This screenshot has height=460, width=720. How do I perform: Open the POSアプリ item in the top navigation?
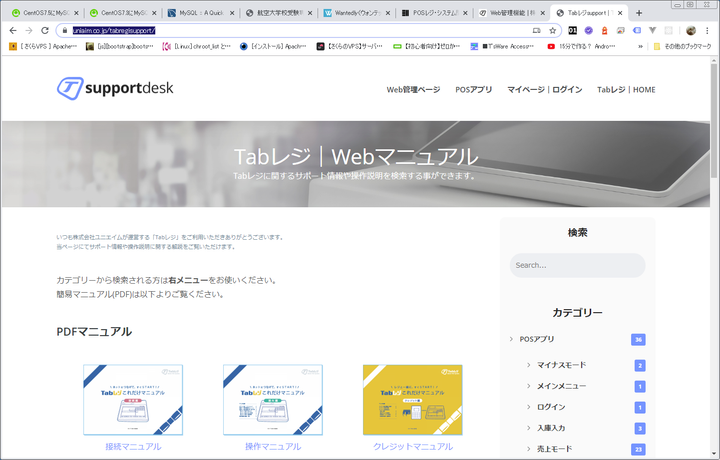point(473,90)
